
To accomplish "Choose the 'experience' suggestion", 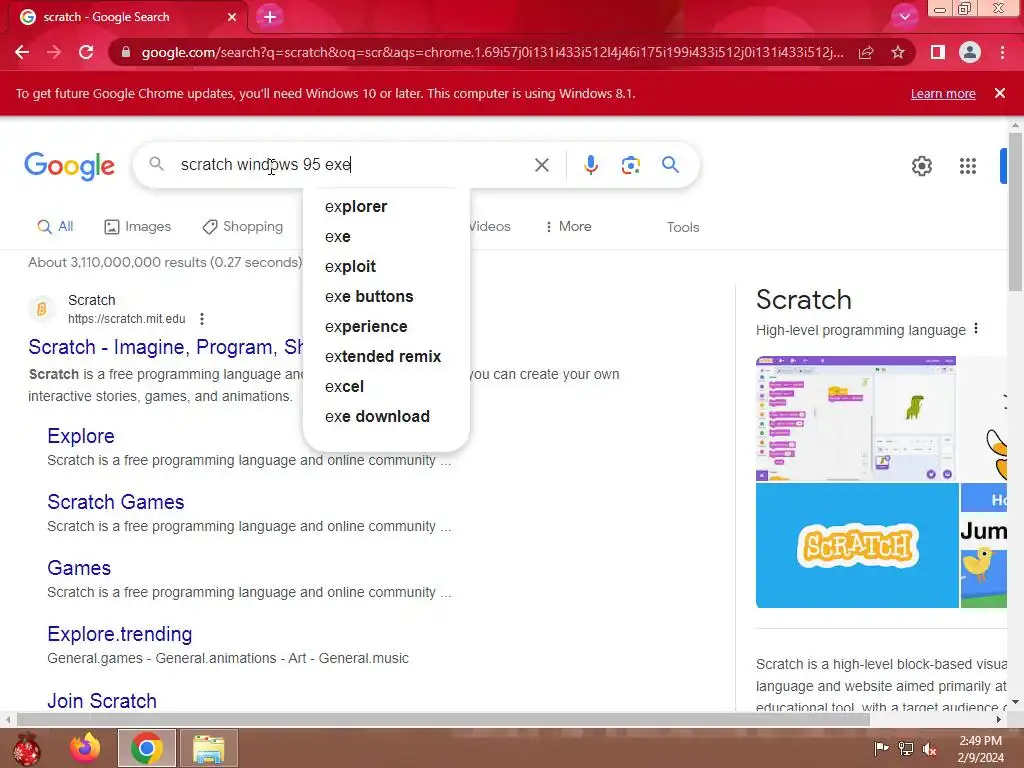I will click(386, 327).
